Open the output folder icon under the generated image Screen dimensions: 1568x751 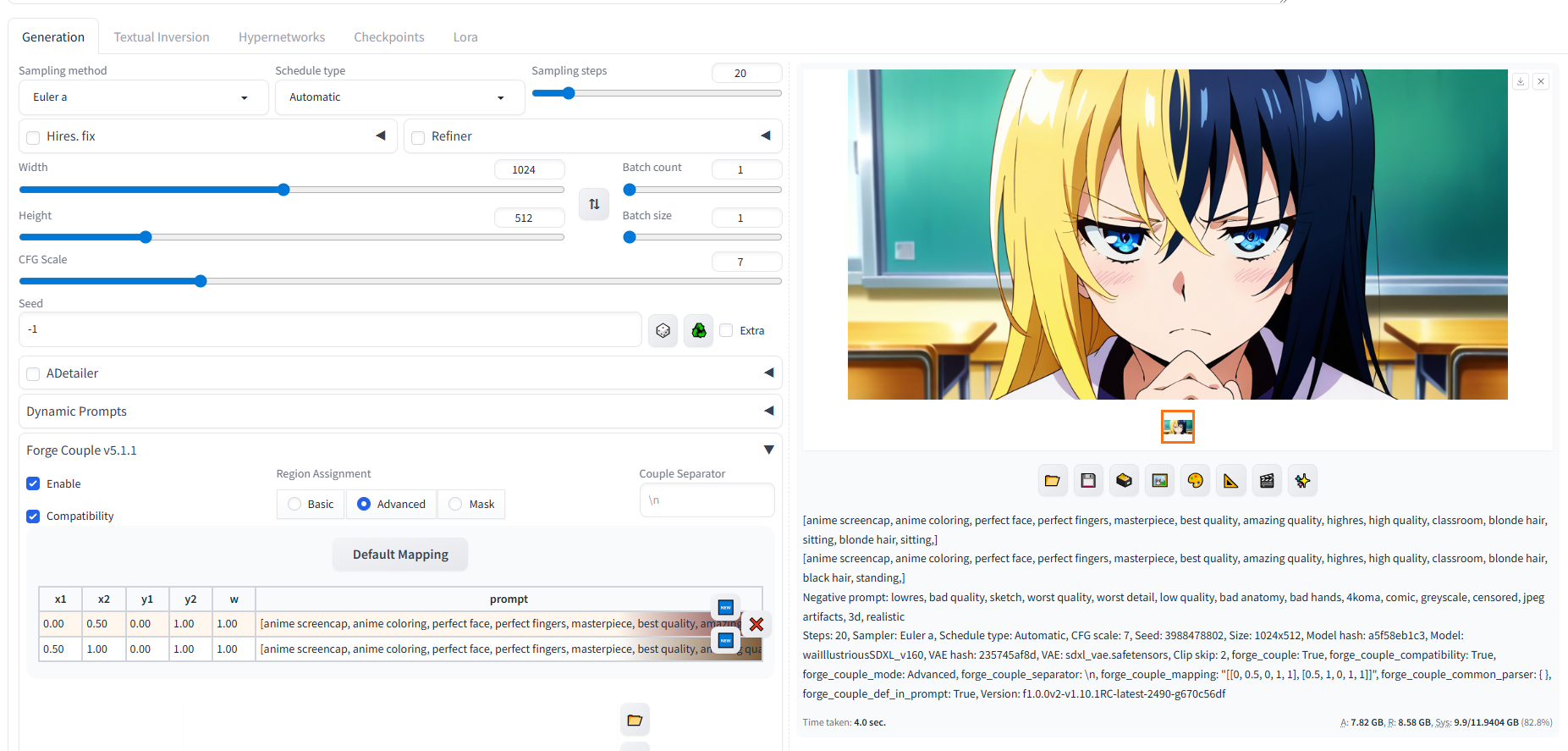[1053, 481]
